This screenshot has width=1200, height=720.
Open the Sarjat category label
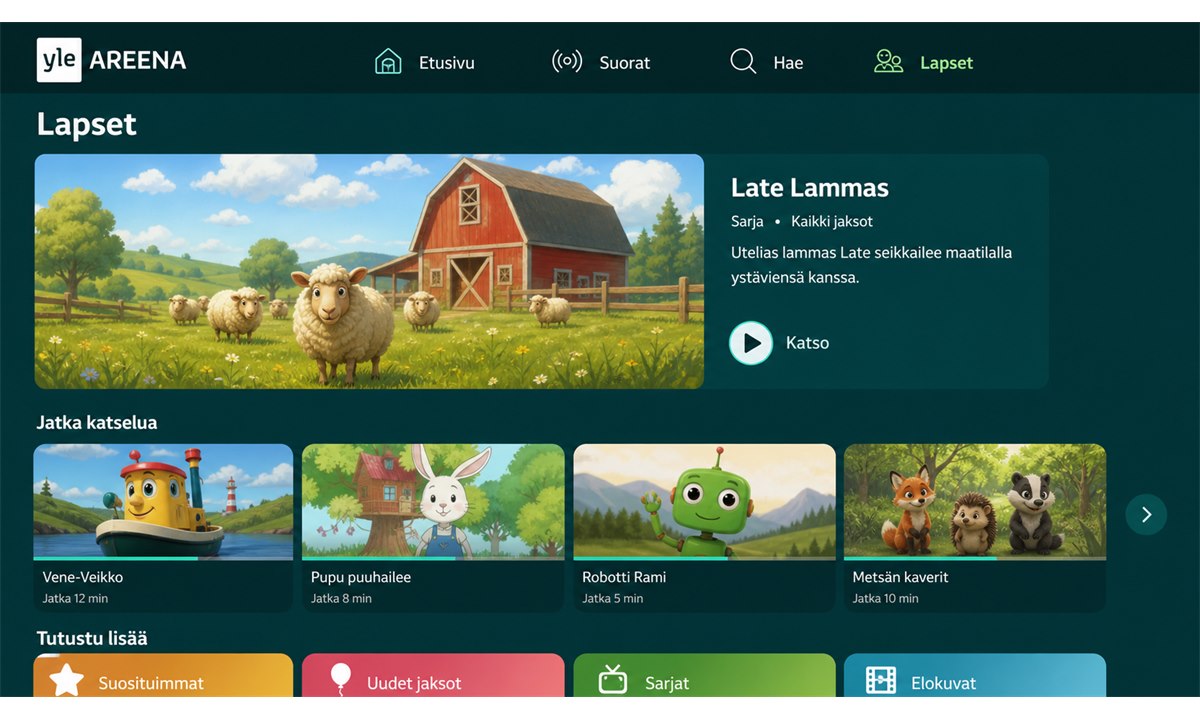(667, 684)
